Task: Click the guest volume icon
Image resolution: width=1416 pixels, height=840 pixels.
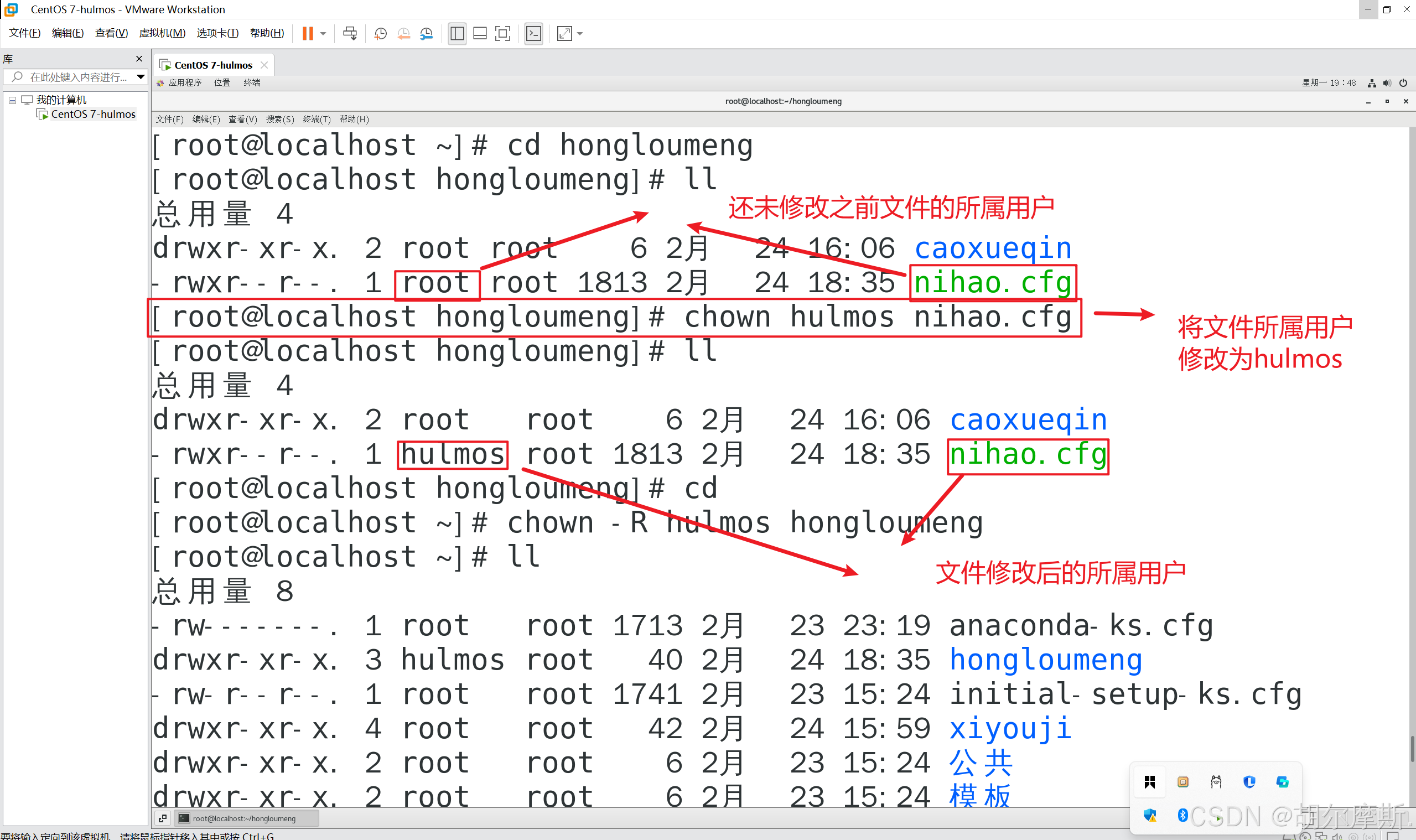Action: tap(1387, 83)
